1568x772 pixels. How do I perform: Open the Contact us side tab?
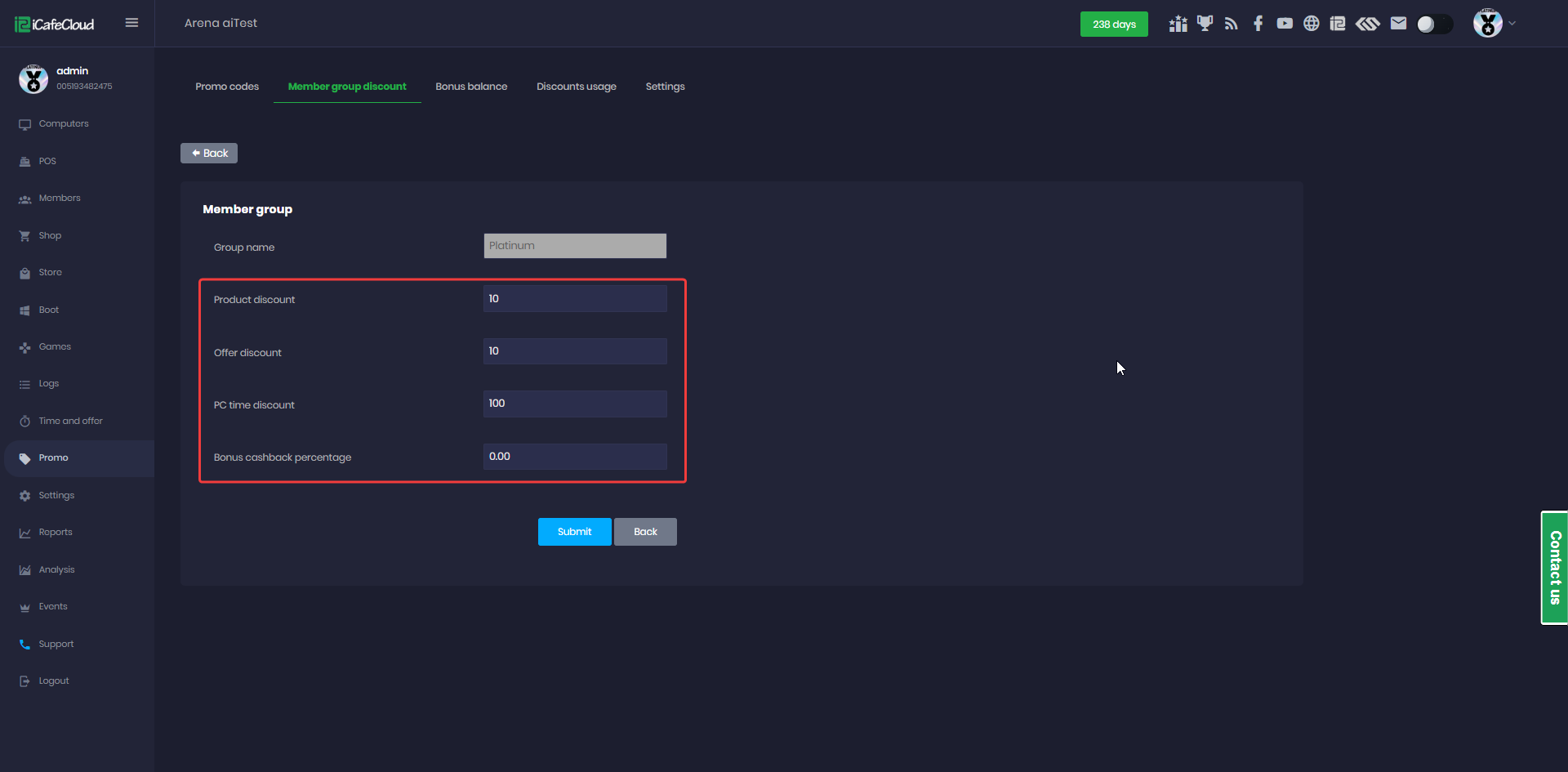click(1554, 568)
